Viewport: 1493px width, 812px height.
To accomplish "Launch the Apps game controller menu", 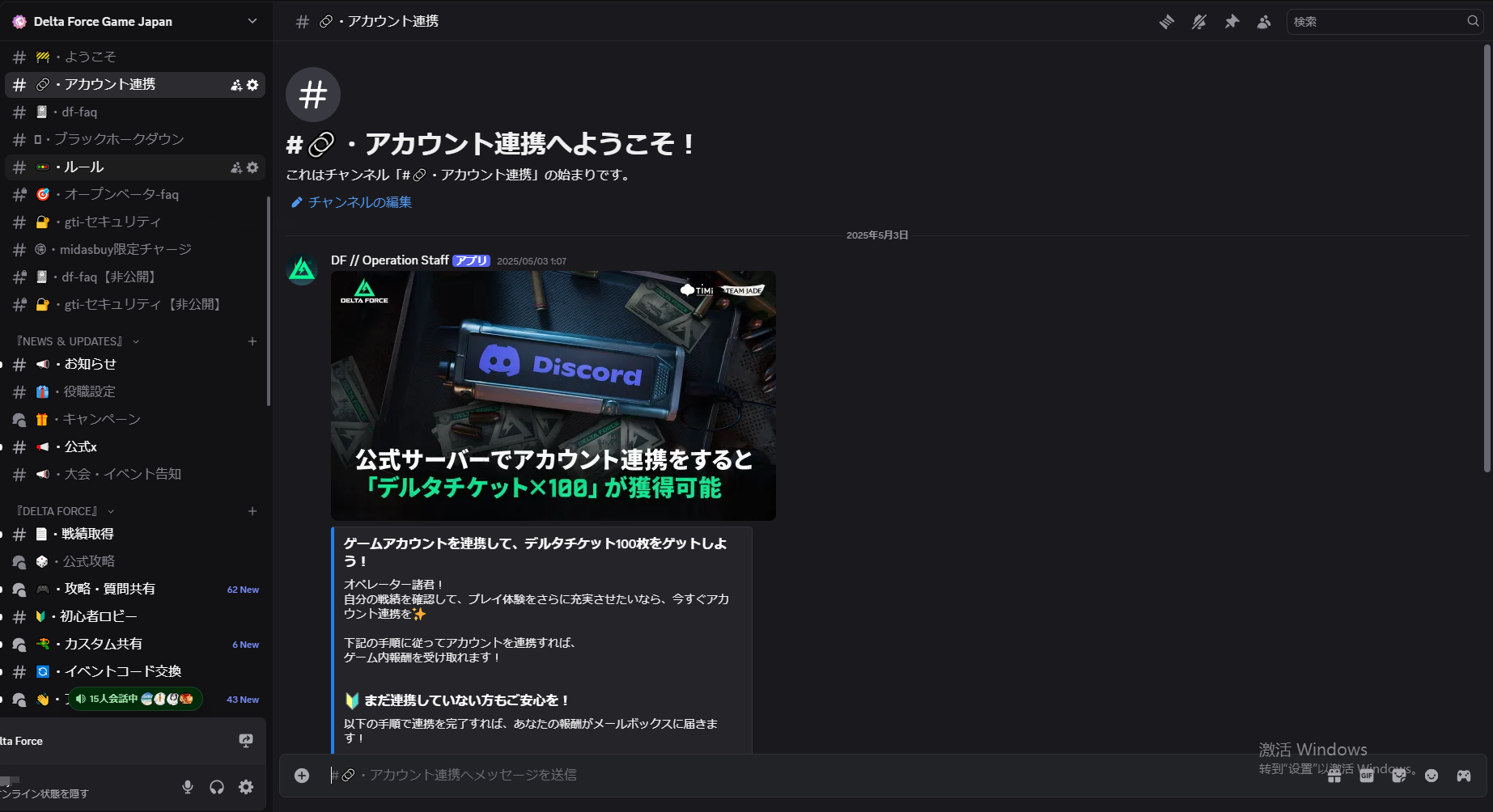I will tap(1463, 775).
